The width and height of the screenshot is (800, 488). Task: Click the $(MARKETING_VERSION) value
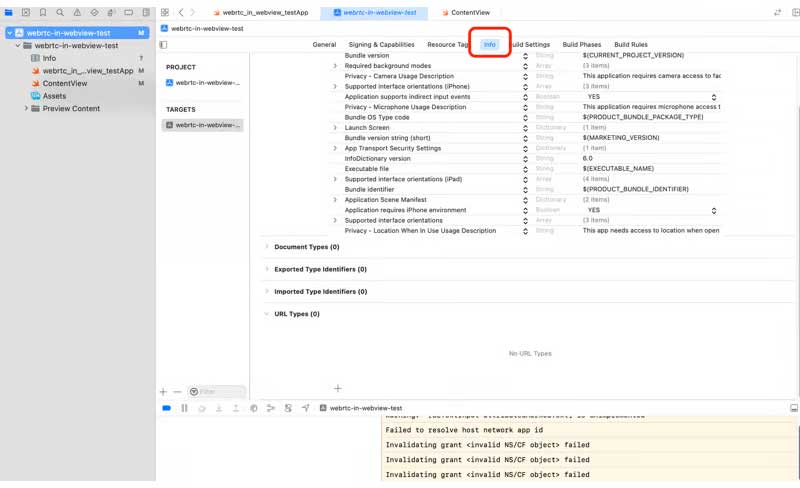point(621,138)
